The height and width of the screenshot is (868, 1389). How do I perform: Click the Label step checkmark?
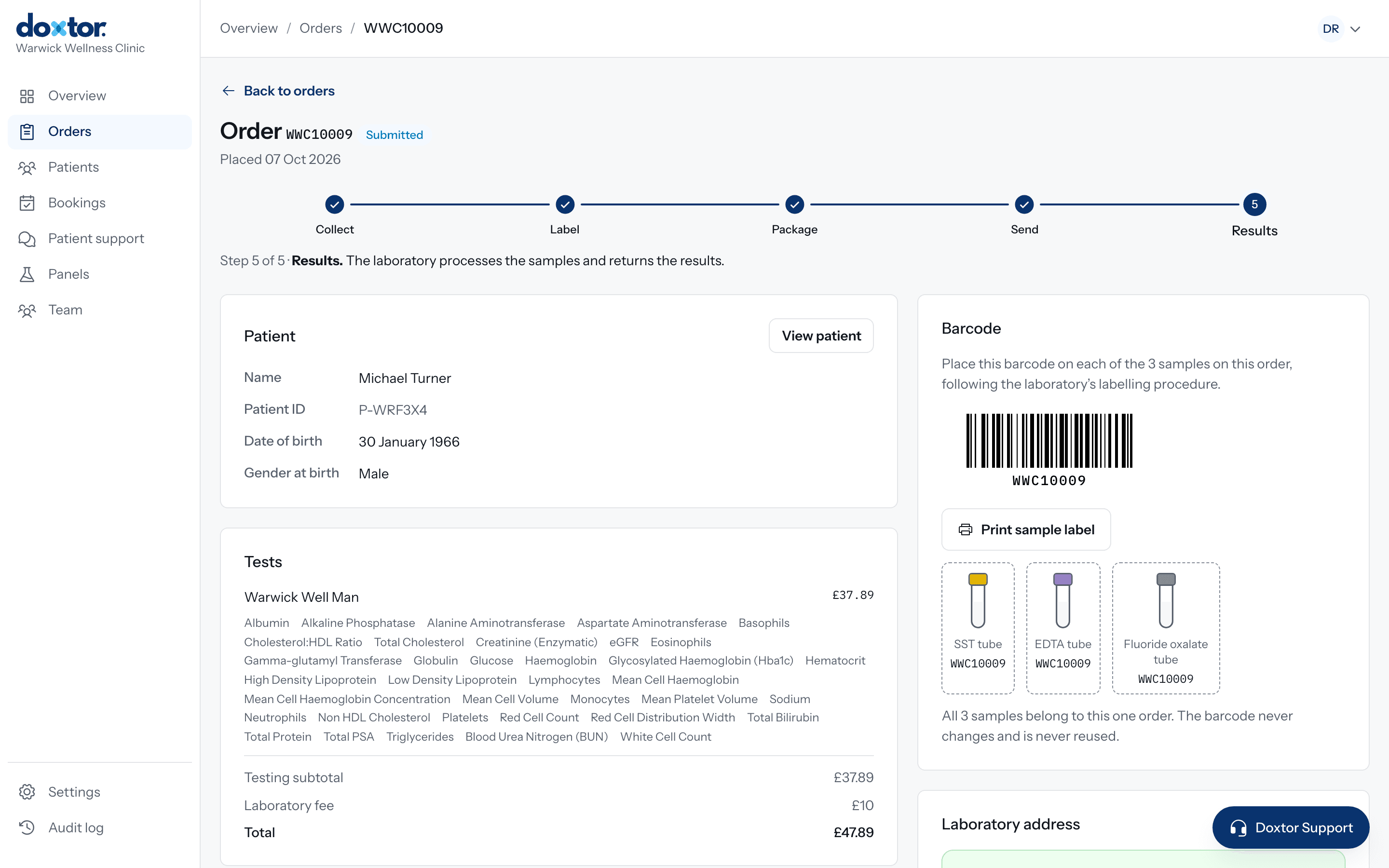coord(565,204)
